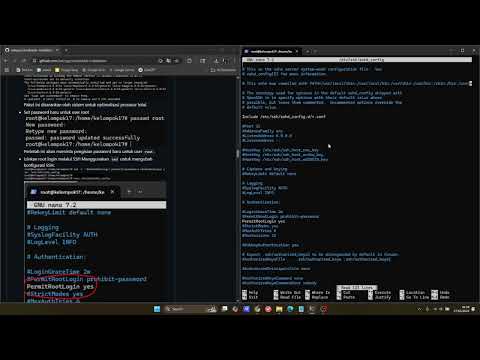
Task: Expand the terminal new-tab dropdown
Action: 315,51
